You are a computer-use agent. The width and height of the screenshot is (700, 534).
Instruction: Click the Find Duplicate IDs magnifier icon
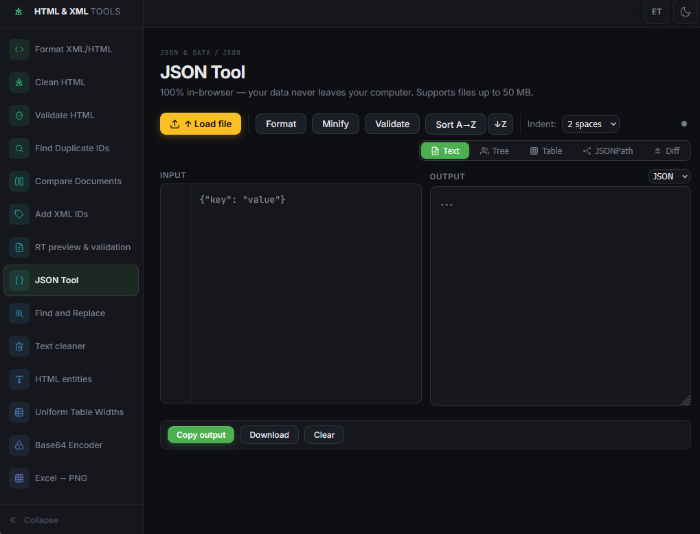pyautogui.click(x=19, y=148)
